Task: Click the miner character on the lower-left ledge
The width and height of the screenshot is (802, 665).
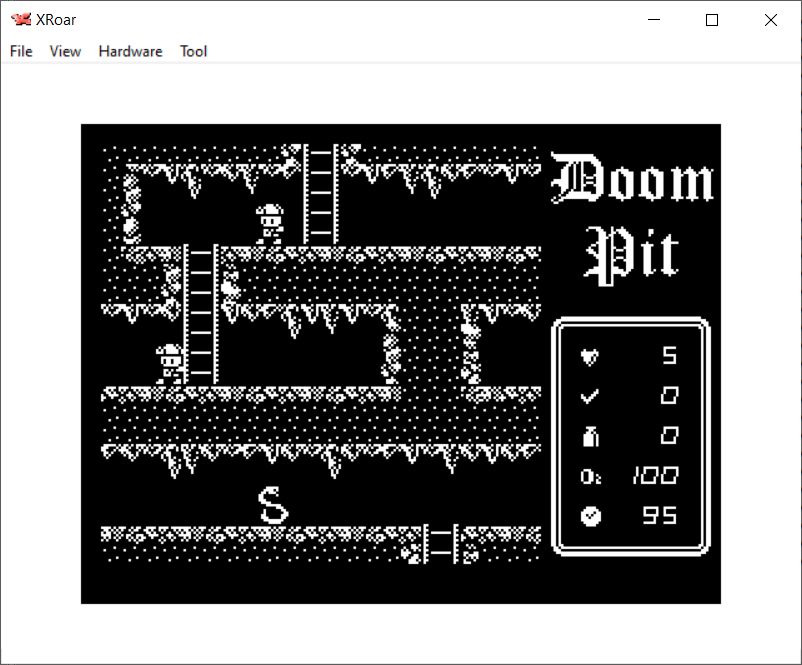Action: click(x=170, y=364)
